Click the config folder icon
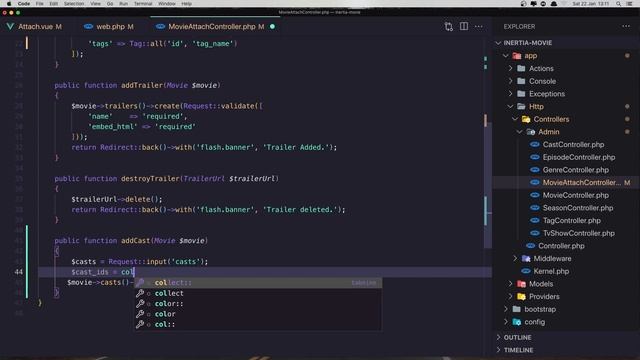 [x=517, y=322]
